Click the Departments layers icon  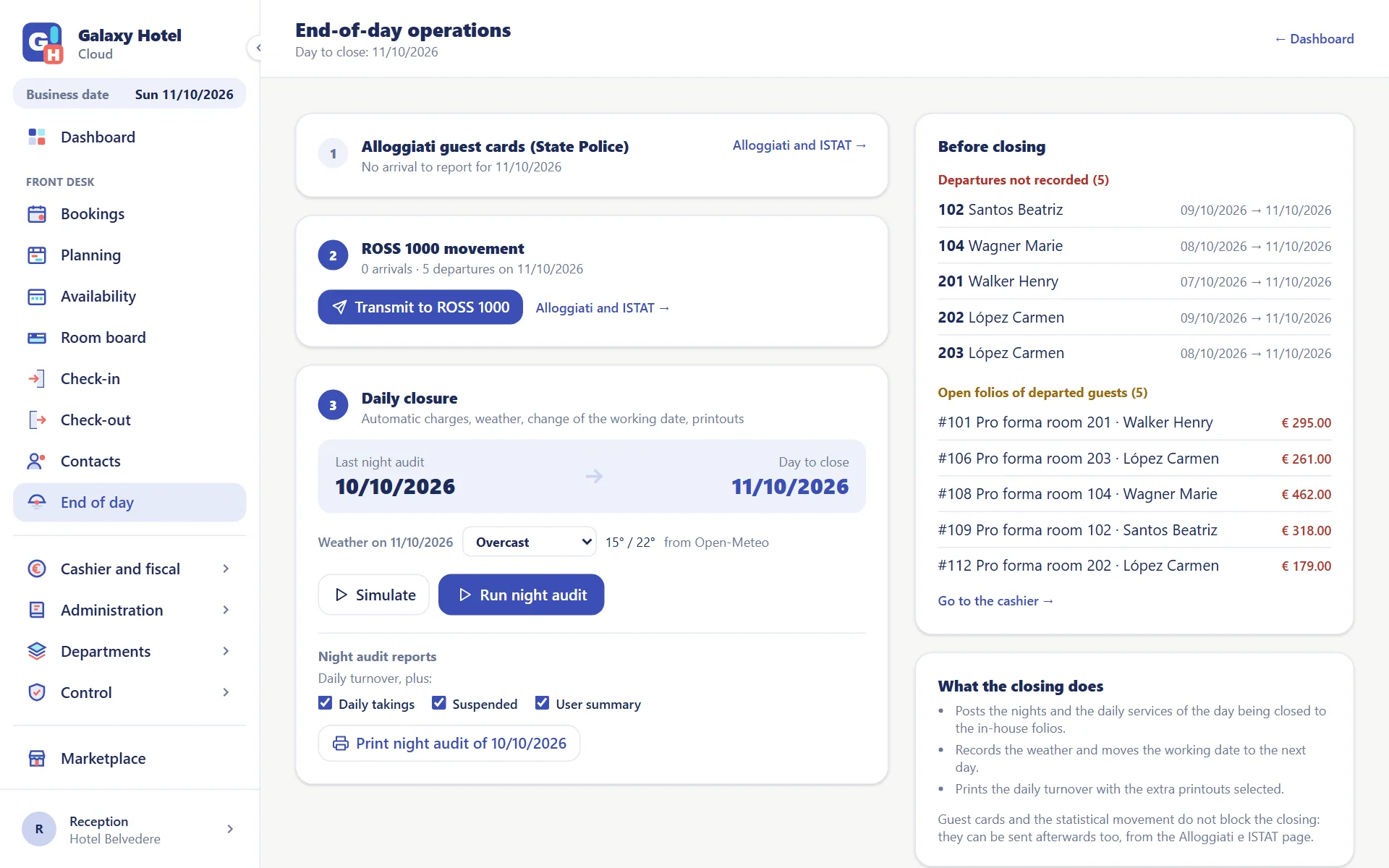37,651
